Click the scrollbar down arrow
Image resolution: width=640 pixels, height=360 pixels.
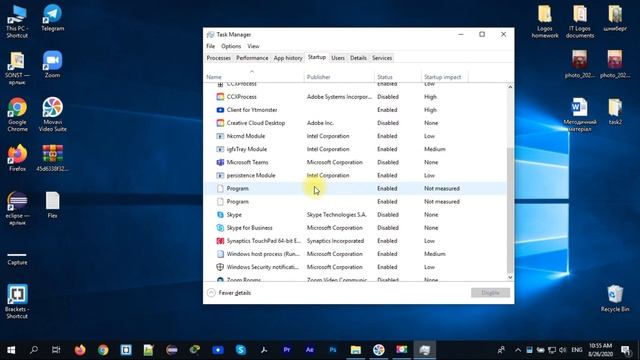point(510,277)
